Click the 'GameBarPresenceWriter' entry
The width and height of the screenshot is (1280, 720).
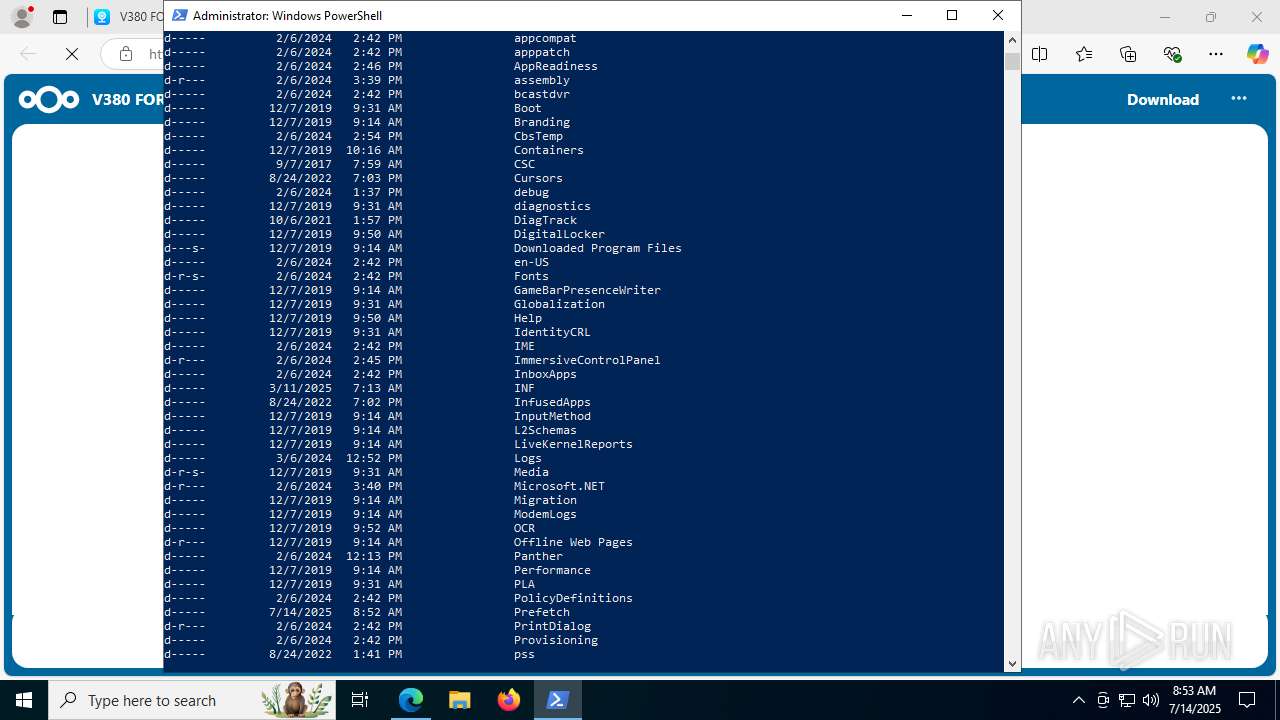pyautogui.click(x=587, y=290)
